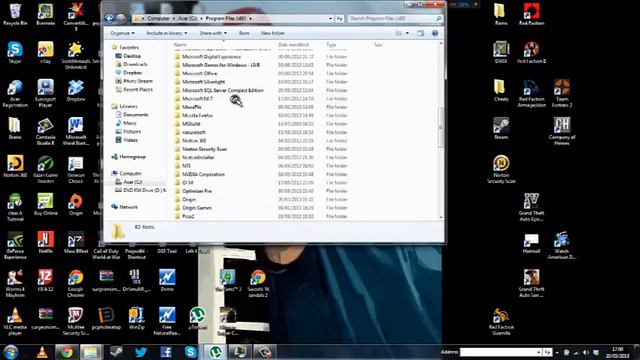Expand the path arrow after Program Files (x86)
This screenshot has height=360, width=640.
click(250, 19)
